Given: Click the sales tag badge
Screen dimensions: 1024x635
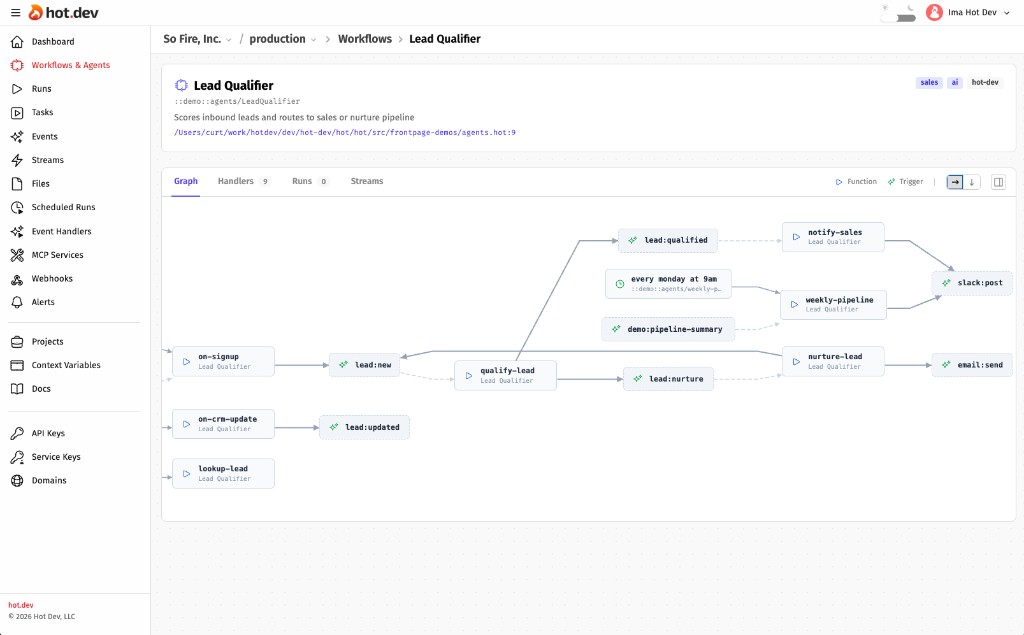Looking at the screenshot, I should [928, 82].
